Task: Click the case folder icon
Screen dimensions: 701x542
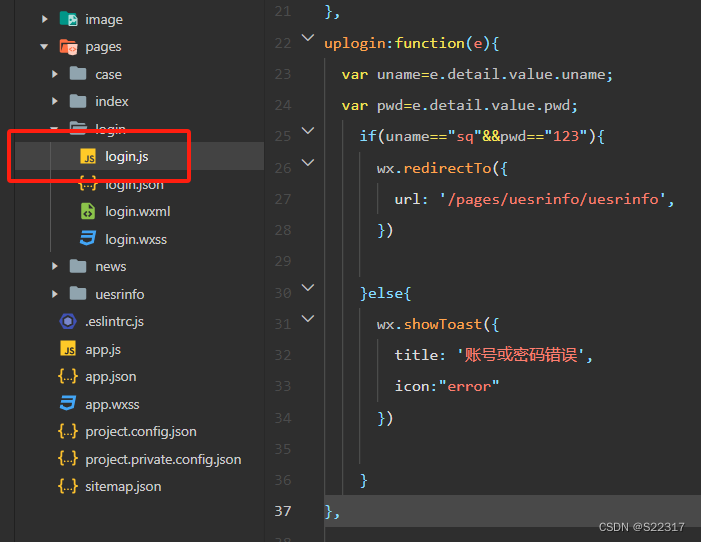Action: click(x=78, y=74)
